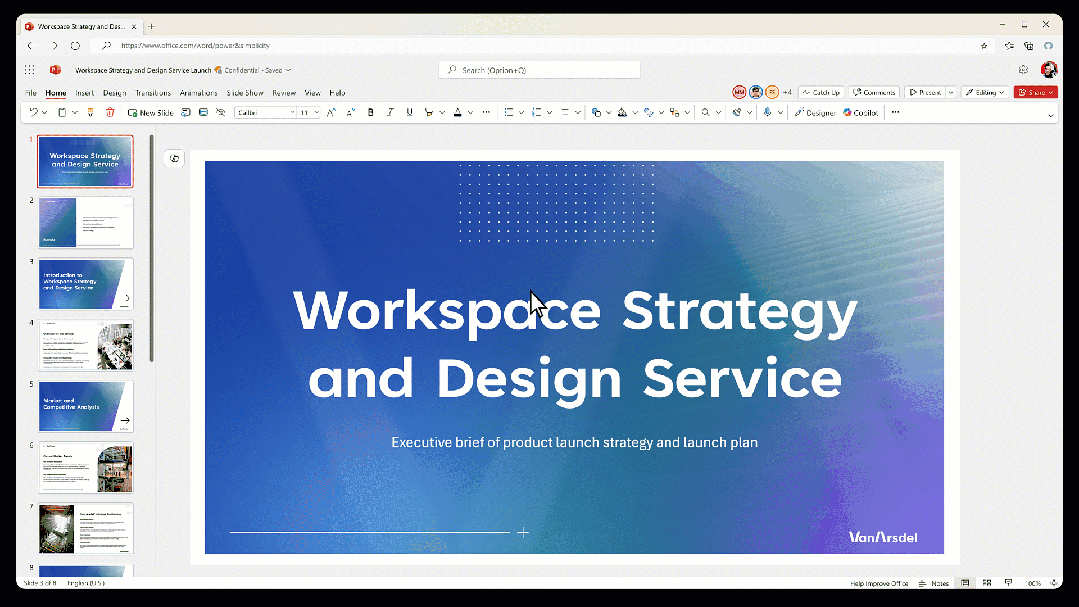Image resolution: width=1079 pixels, height=607 pixels.
Task: Open the Editing mode dropdown
Action: coord(985,92)
